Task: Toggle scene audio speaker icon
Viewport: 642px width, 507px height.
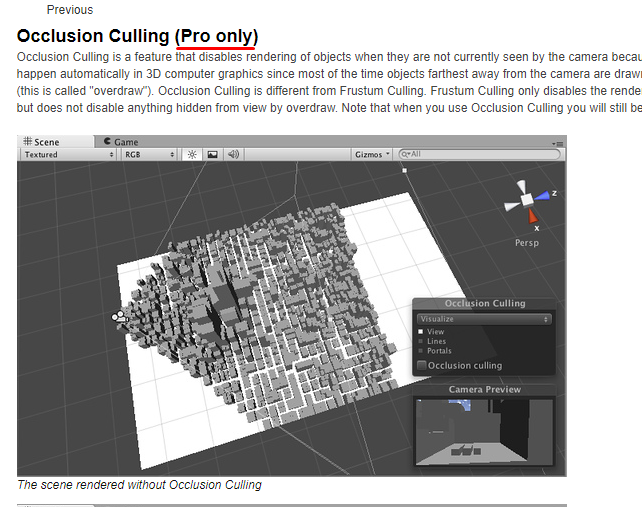Action: (x=233, y=154)
